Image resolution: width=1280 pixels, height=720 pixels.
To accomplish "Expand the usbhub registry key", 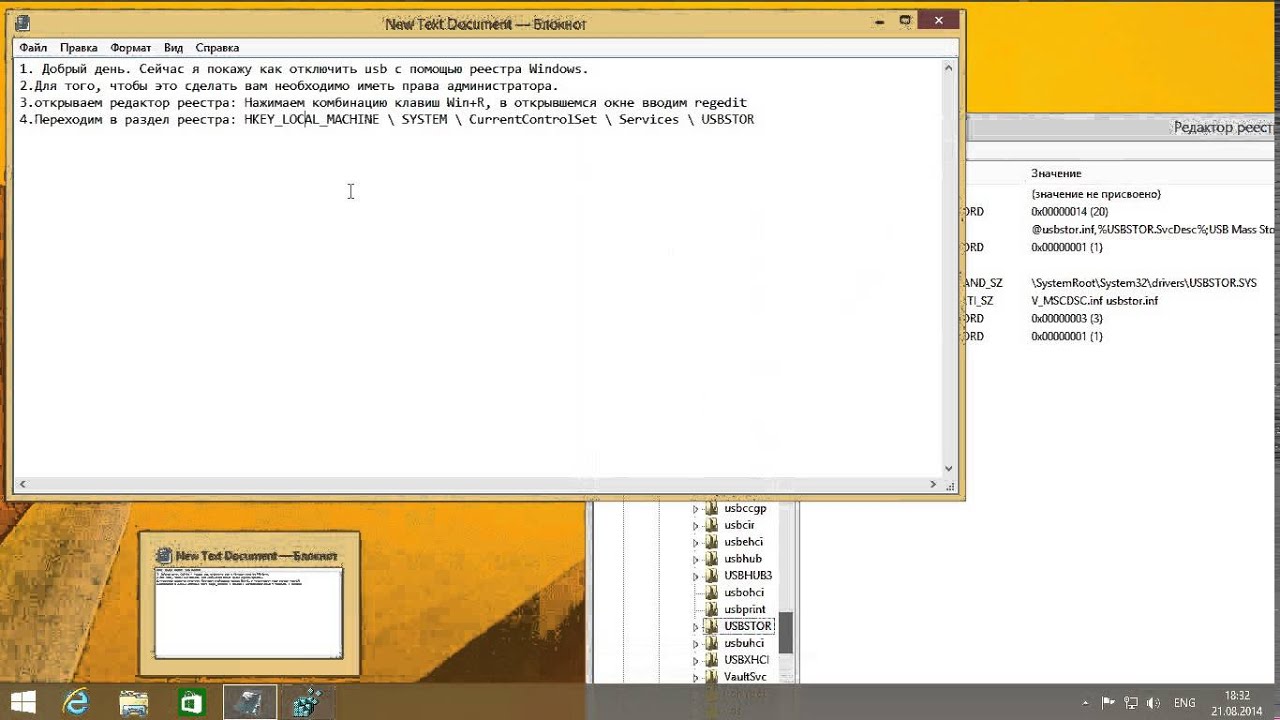I will pos(696,559).
